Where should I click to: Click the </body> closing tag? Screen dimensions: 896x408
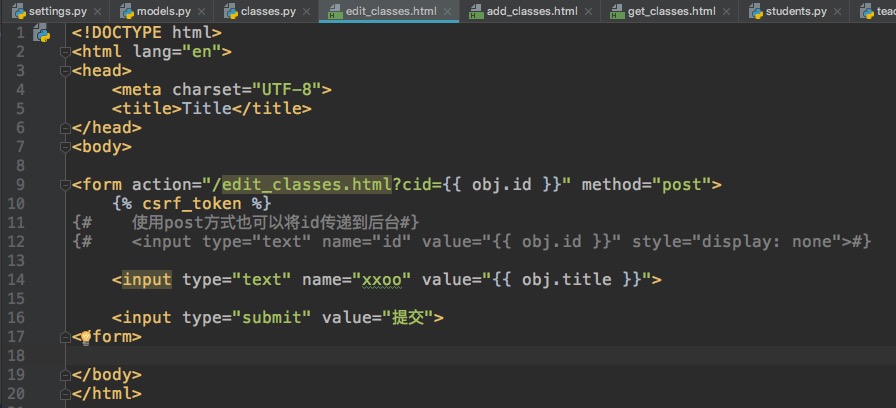click(x=107, y=374)
